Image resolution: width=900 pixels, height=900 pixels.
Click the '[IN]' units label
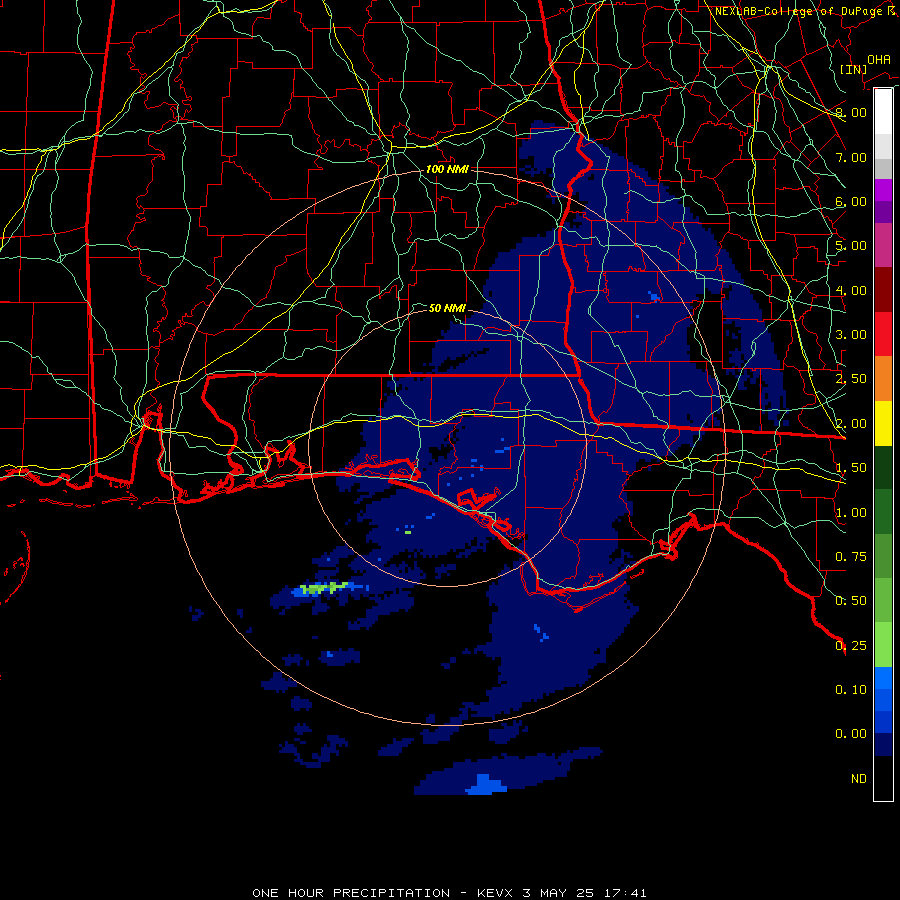(x=853, y=69)
